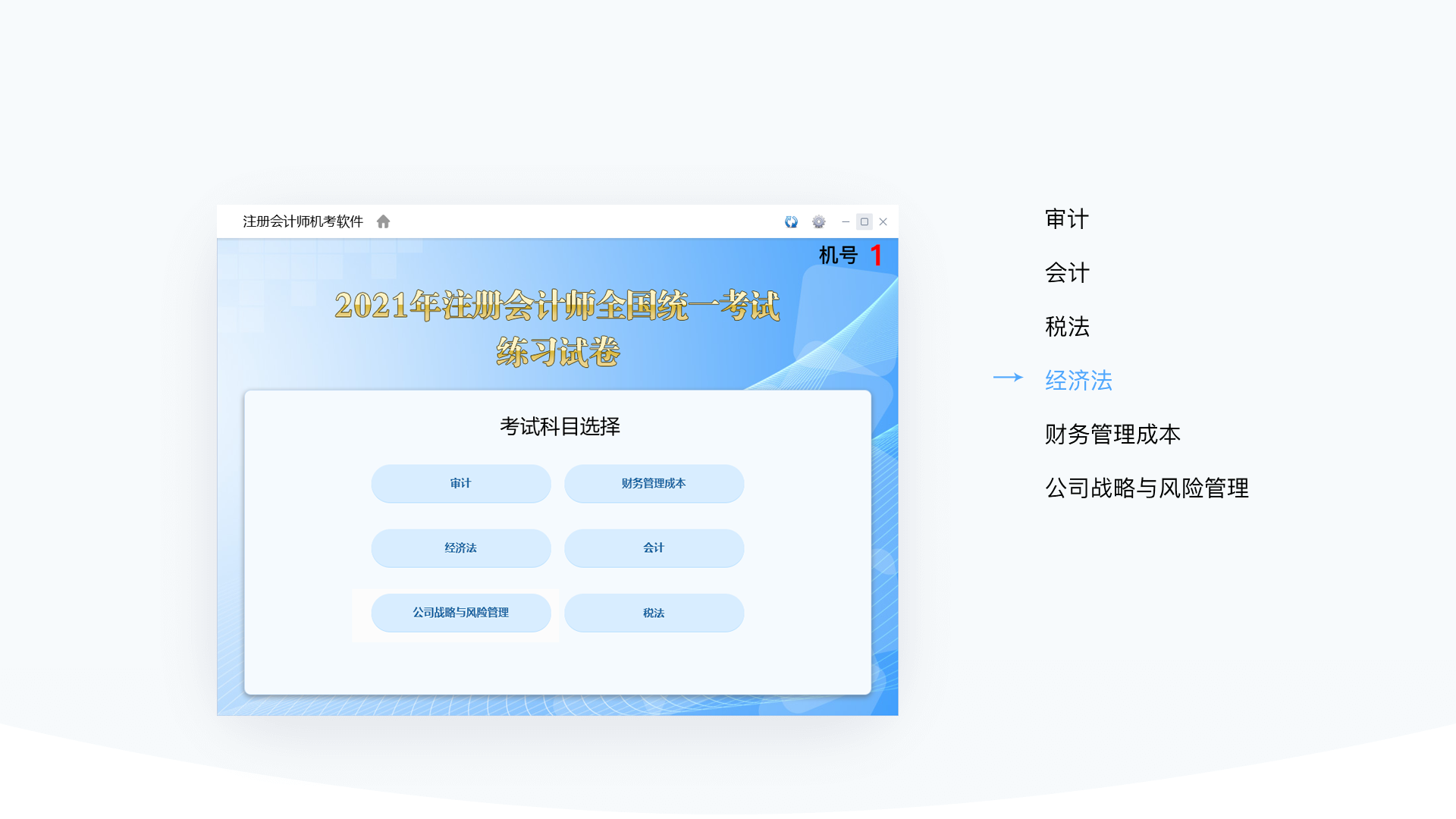This screenshot has height=819, width=1456.
Task: Click the 机号 label
Action: click(x=838, y=256)
